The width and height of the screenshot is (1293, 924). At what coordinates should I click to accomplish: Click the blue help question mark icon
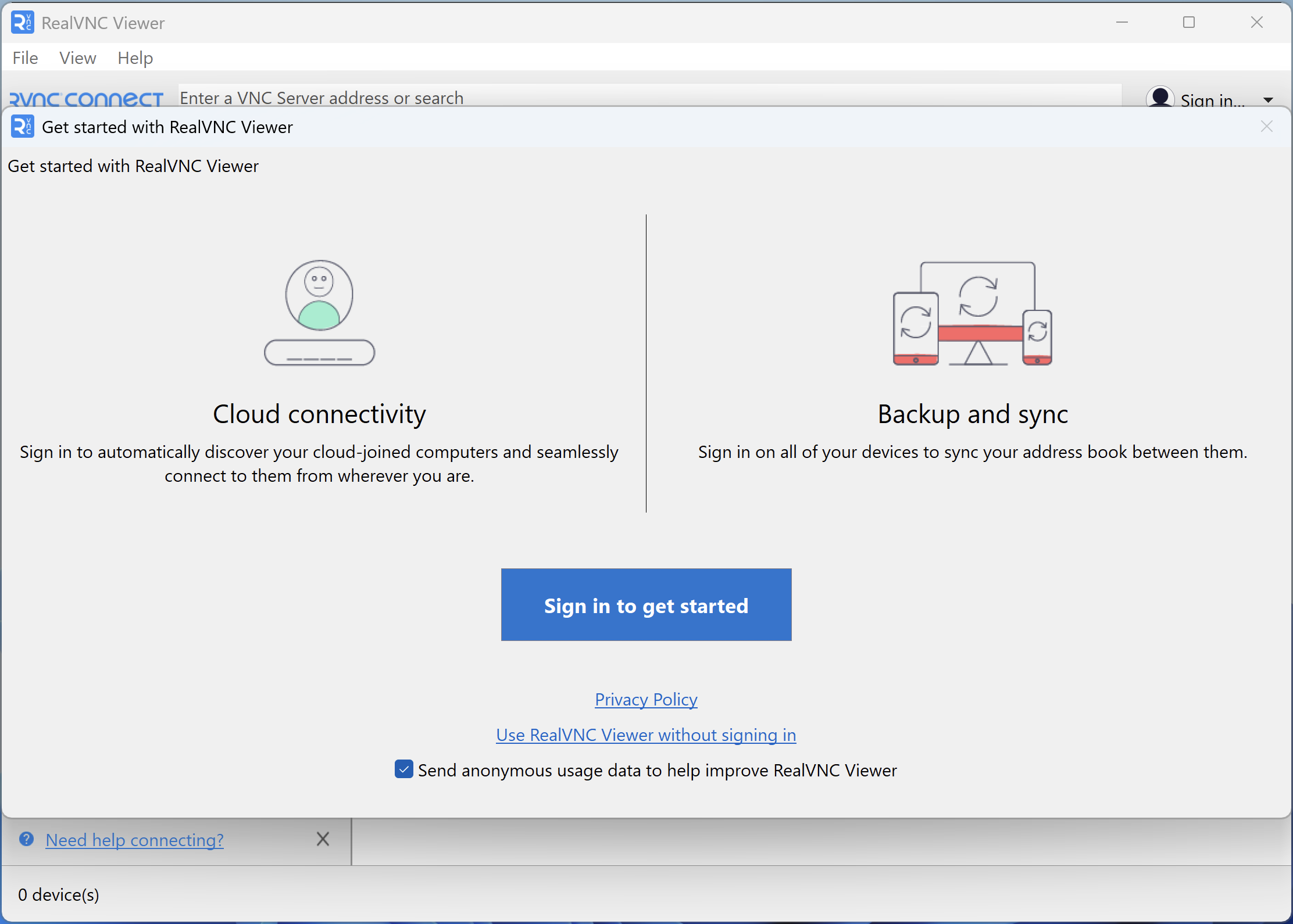[x=26, y=839]
